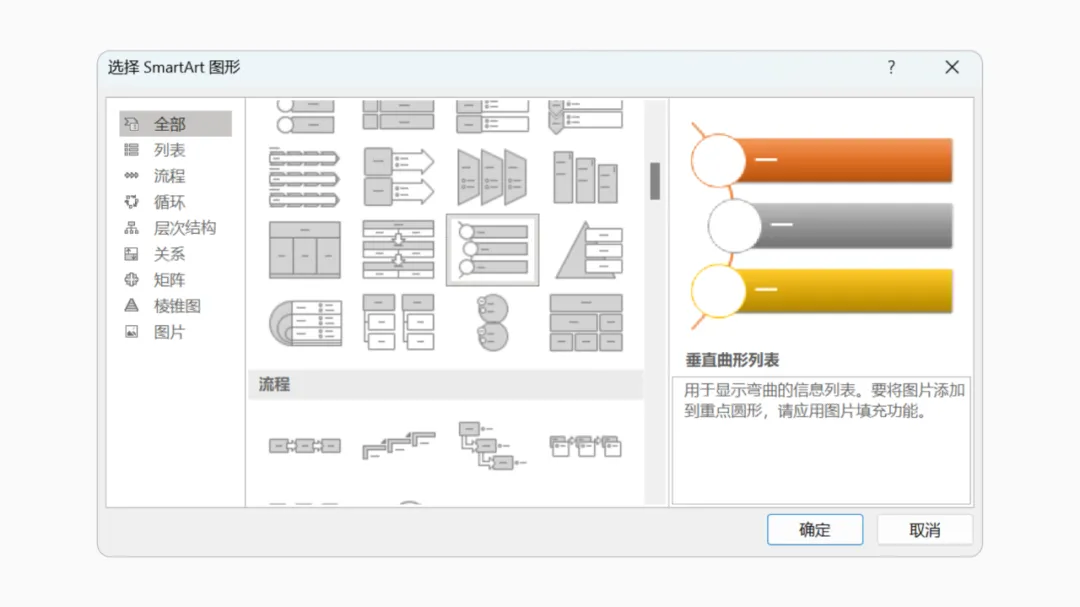The width and height of the screenshot is (1080, 607).
Task: Choose the pyramid list layout
Action: [x=589, y=249]
